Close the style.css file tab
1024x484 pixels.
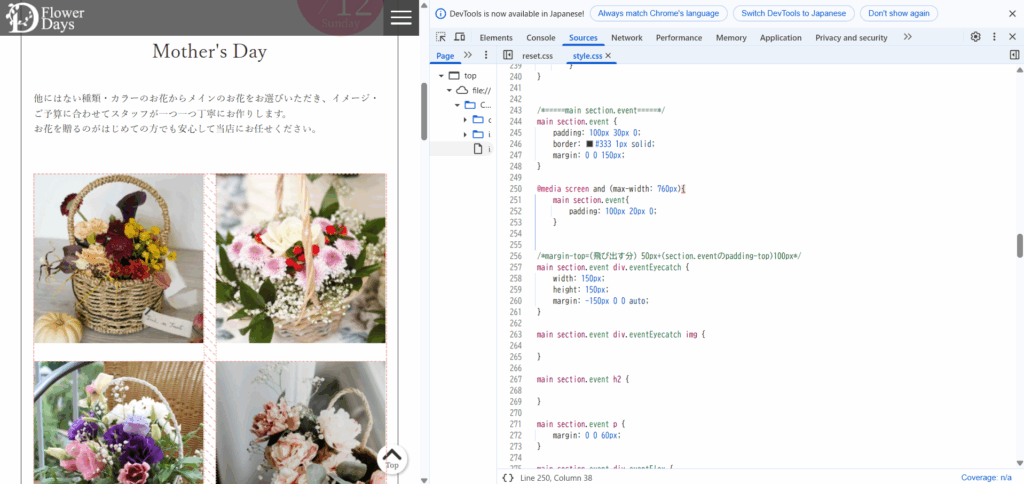point(608,56)
